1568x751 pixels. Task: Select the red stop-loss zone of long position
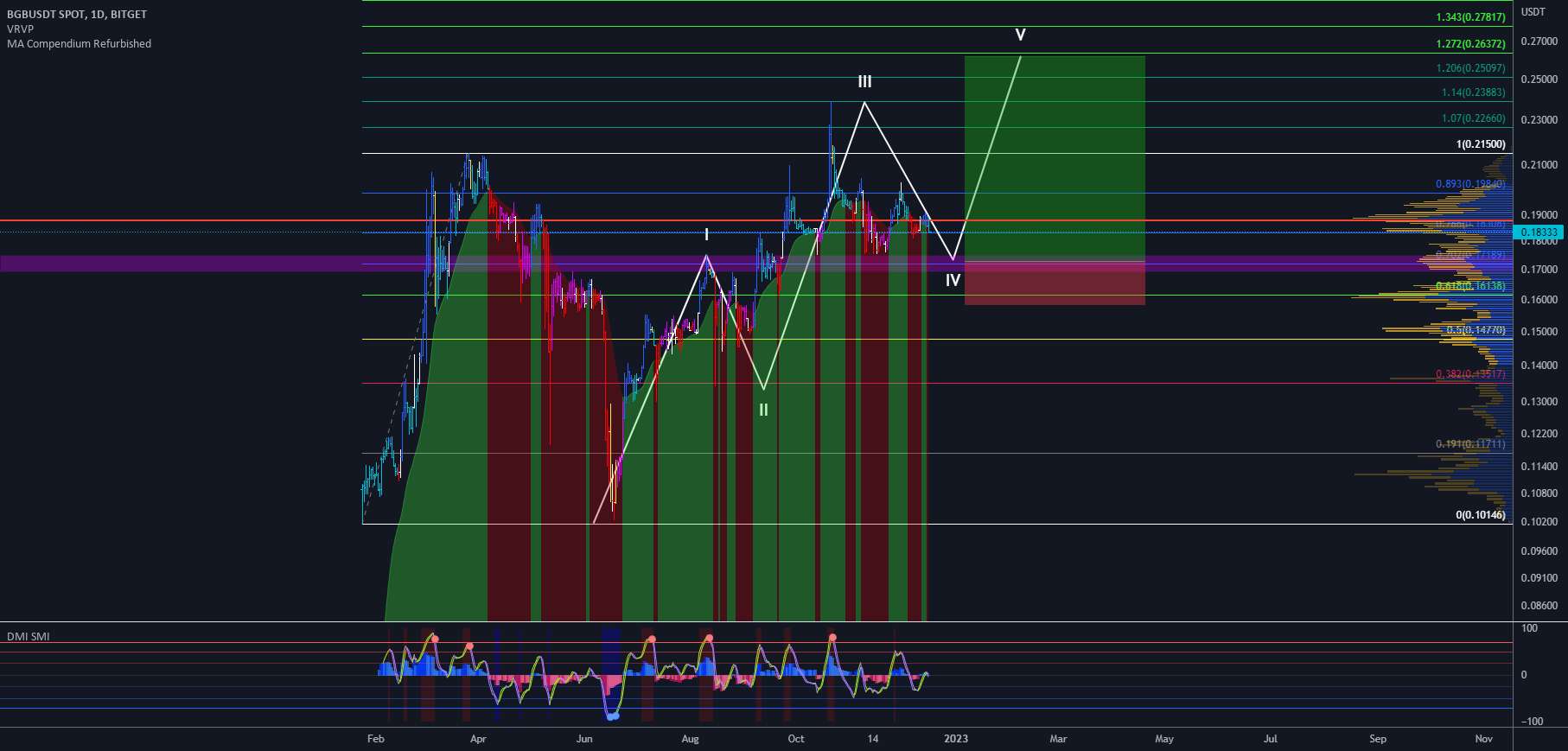point(1055,283)
